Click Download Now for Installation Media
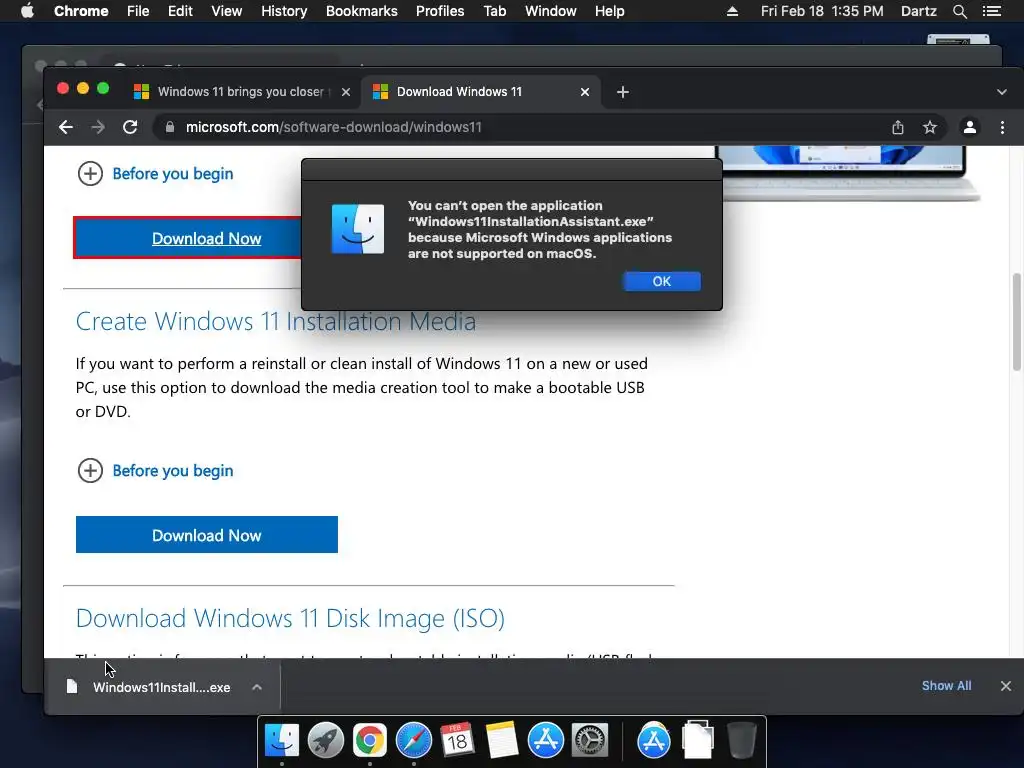 206,535
